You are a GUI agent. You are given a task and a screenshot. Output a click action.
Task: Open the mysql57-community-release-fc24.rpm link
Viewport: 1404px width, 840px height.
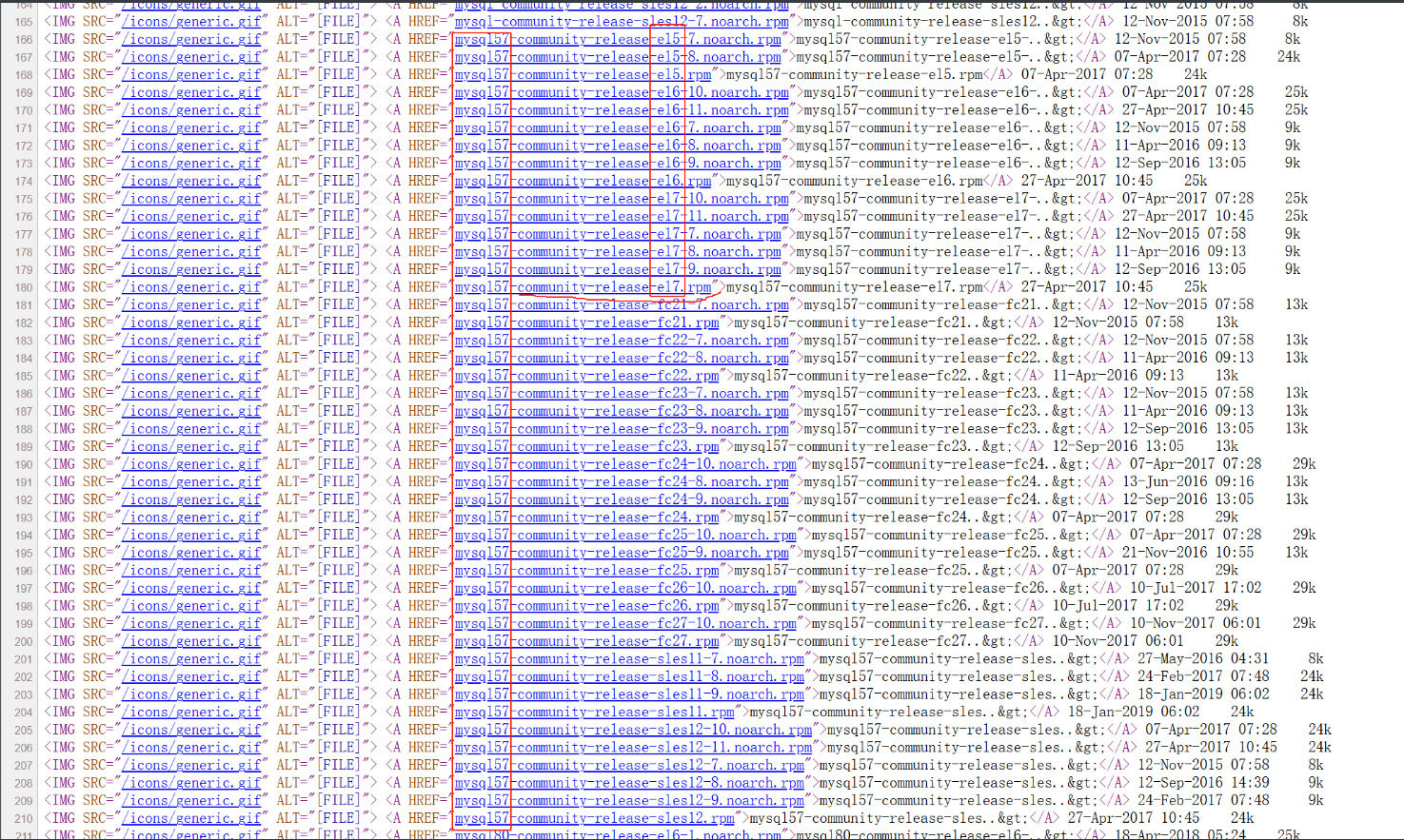pyautogui.click(x=586, y=518)
